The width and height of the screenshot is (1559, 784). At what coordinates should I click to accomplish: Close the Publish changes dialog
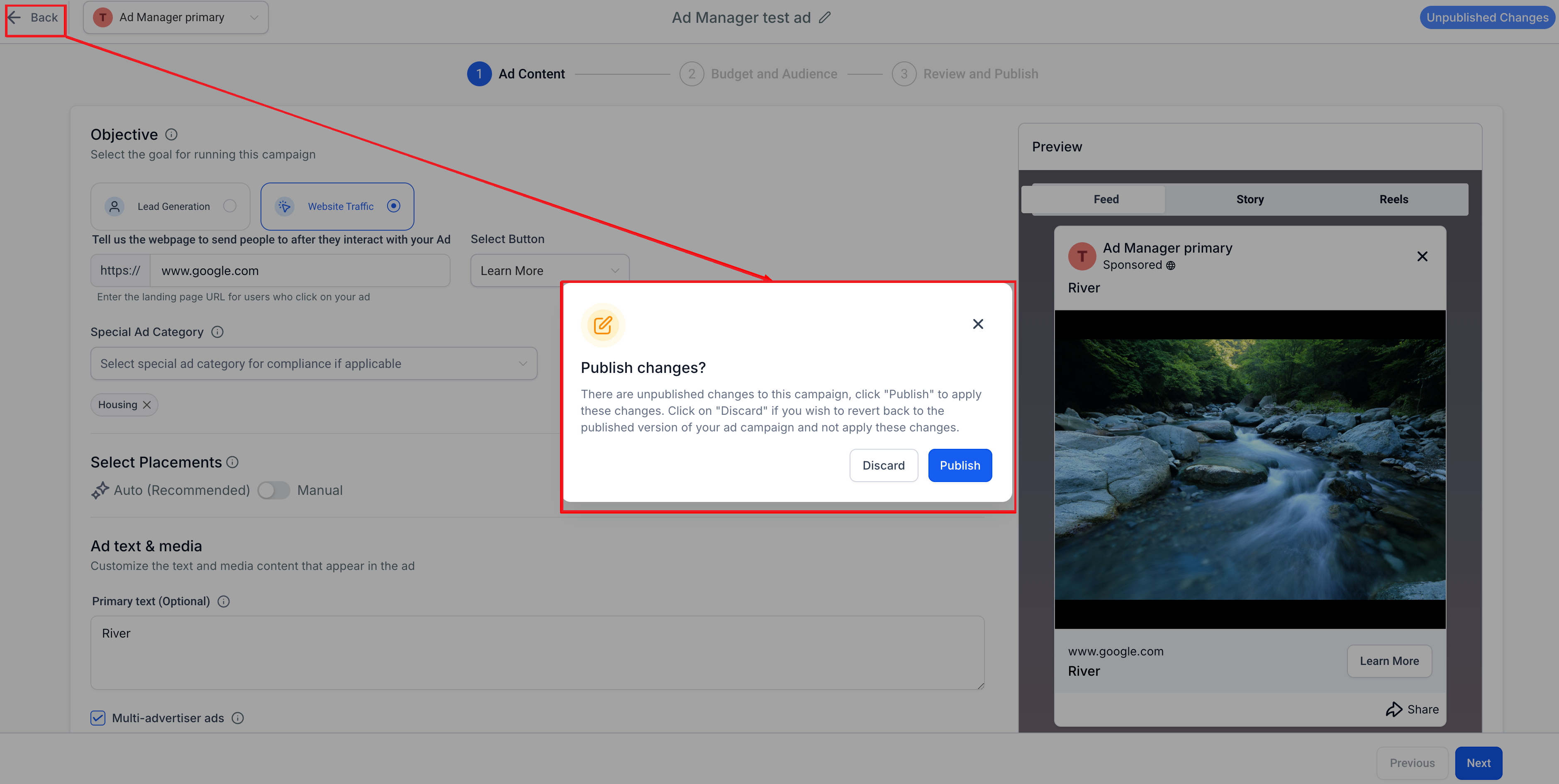point(978,324)
